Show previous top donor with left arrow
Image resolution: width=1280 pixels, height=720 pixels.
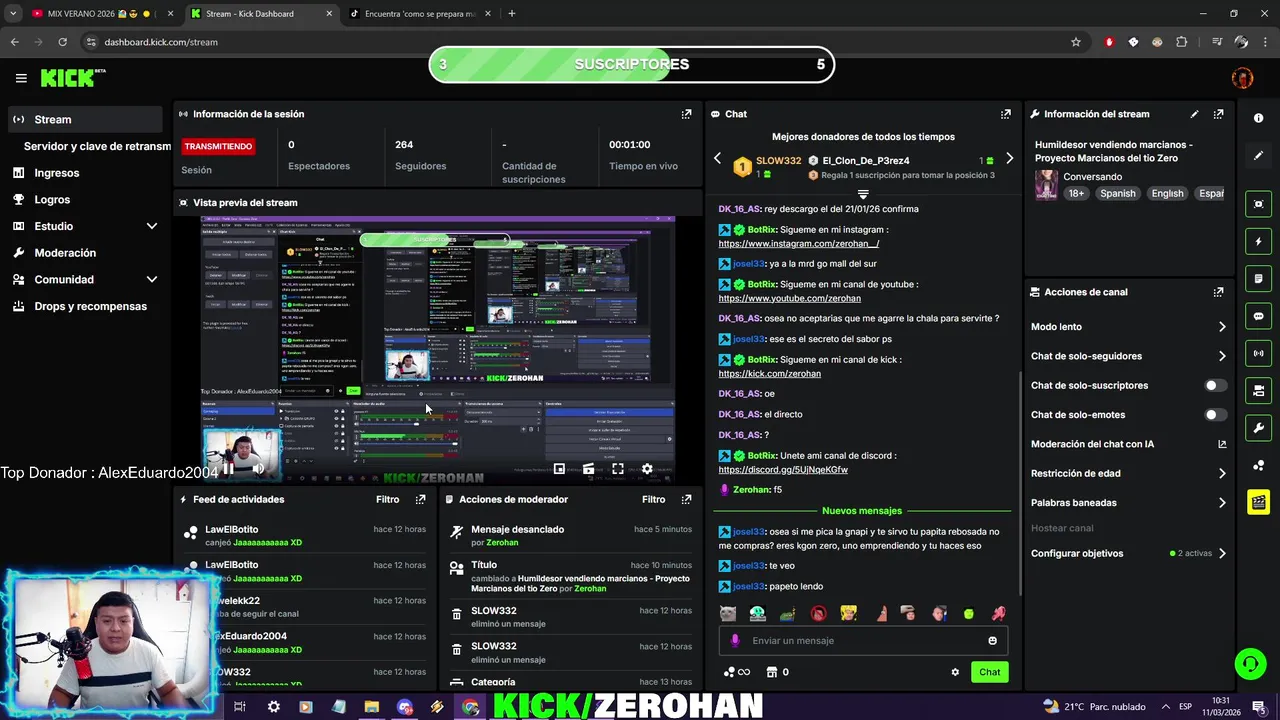click(x=717, y=159)
